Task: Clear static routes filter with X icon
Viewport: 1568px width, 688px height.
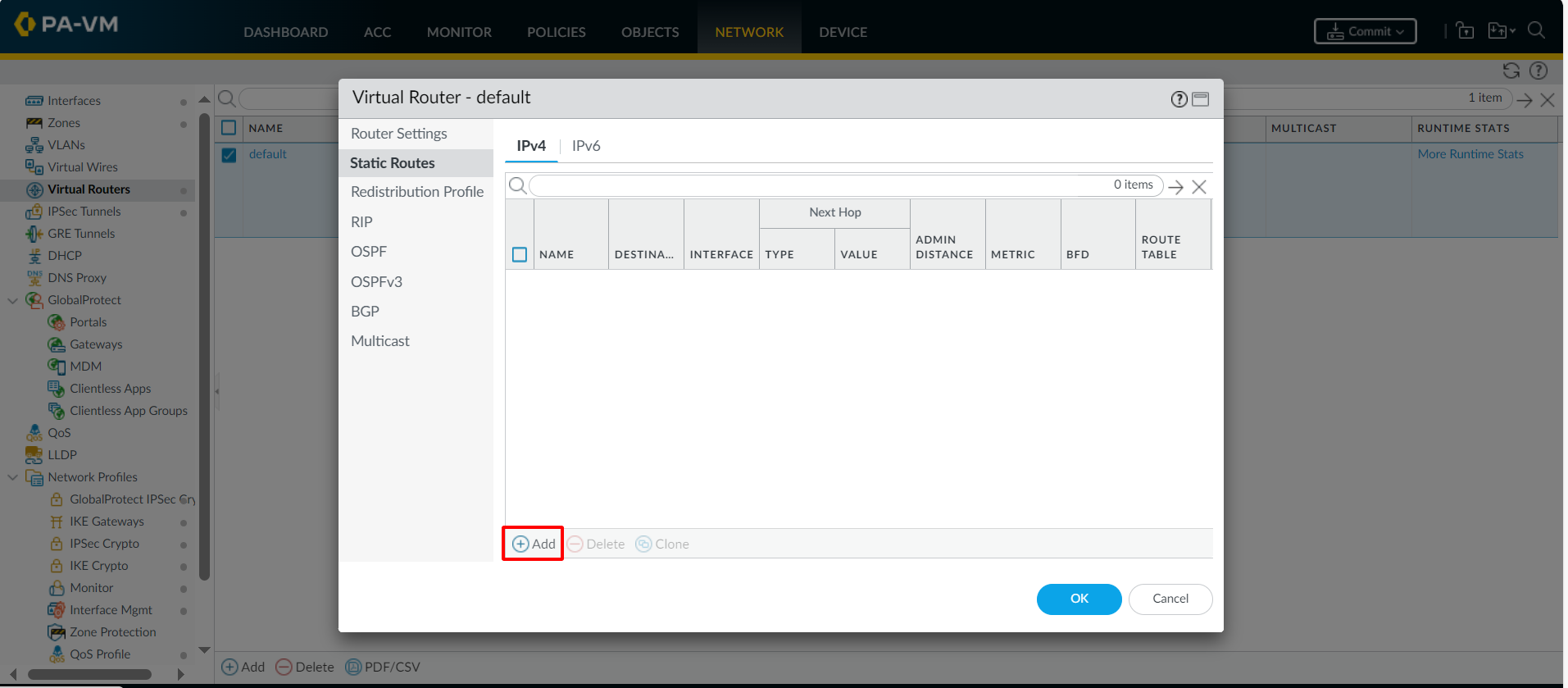Action: pos(1198,187)
